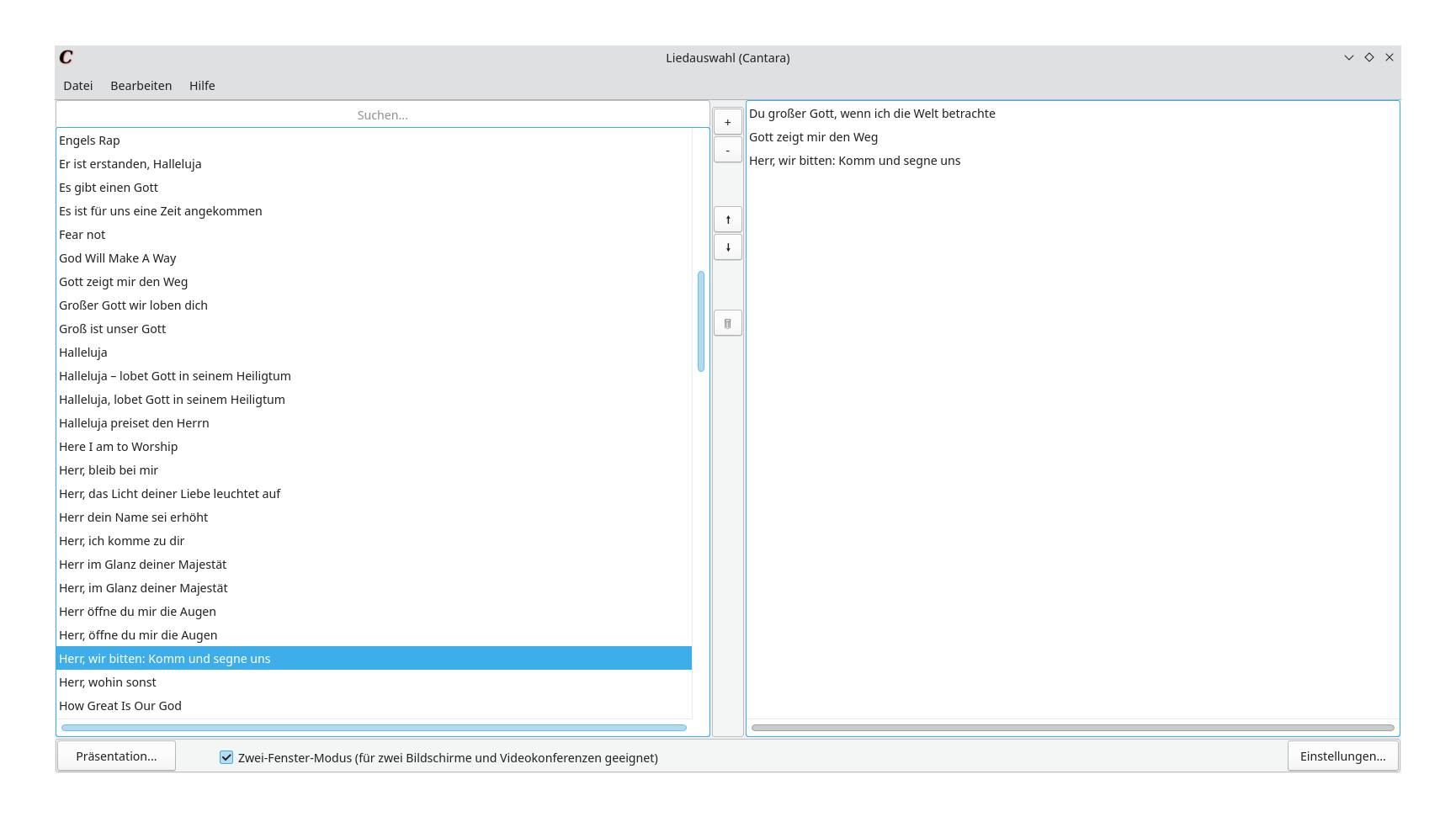Move selected song down with arrow button
1456x838 pixels.
tap(728, 247)
